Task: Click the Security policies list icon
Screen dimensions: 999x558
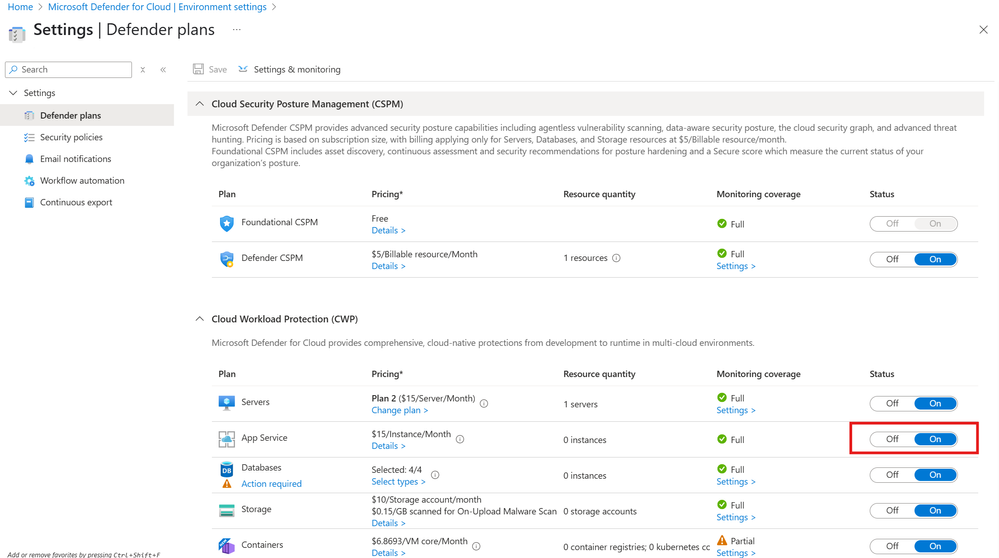Action: [29, 137]
